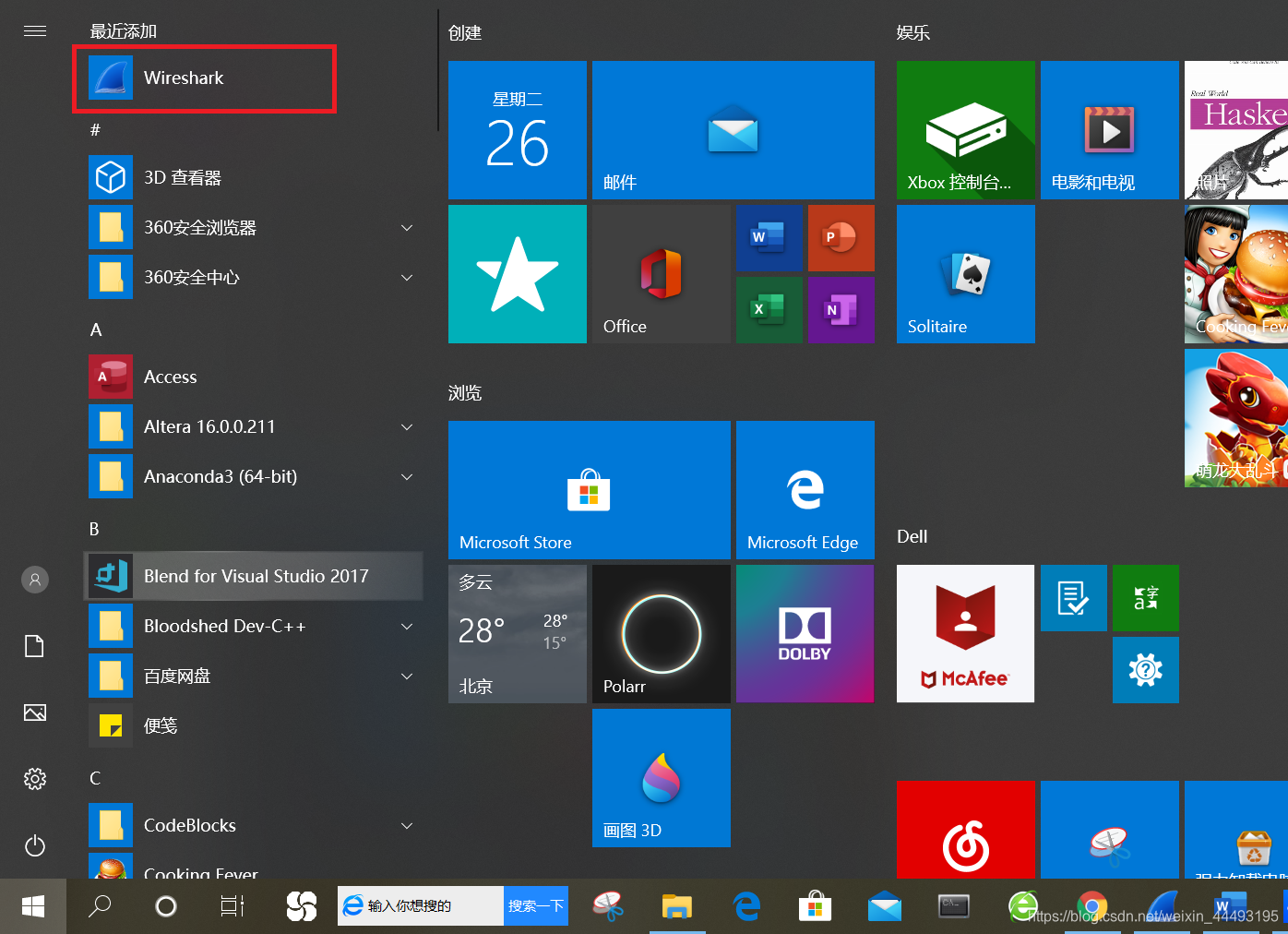Launch Excel from the small tile

pos(769,310)
